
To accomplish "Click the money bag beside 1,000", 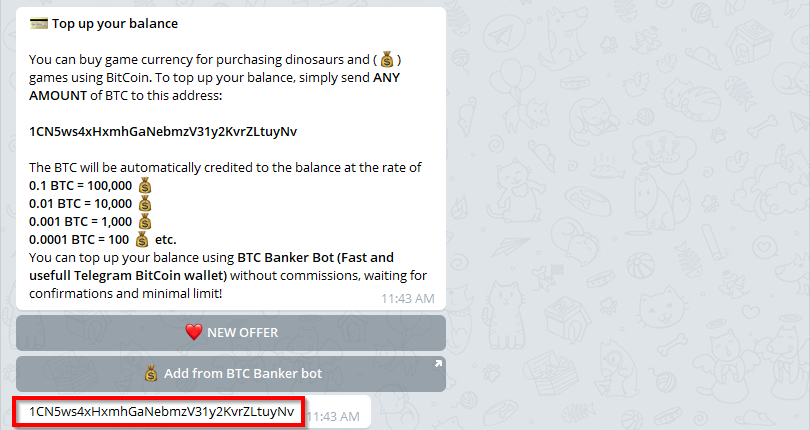I will click(x=145, y=222).
